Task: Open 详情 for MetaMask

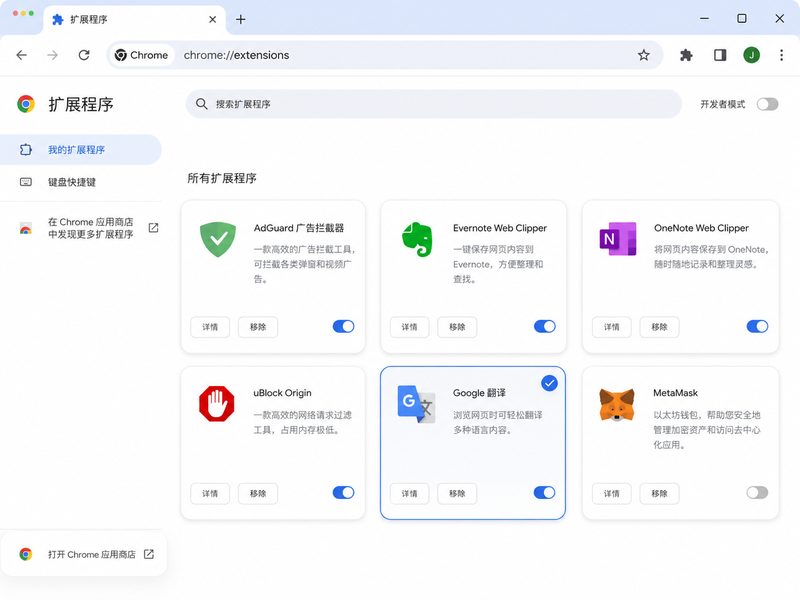Action: [612, 493]
